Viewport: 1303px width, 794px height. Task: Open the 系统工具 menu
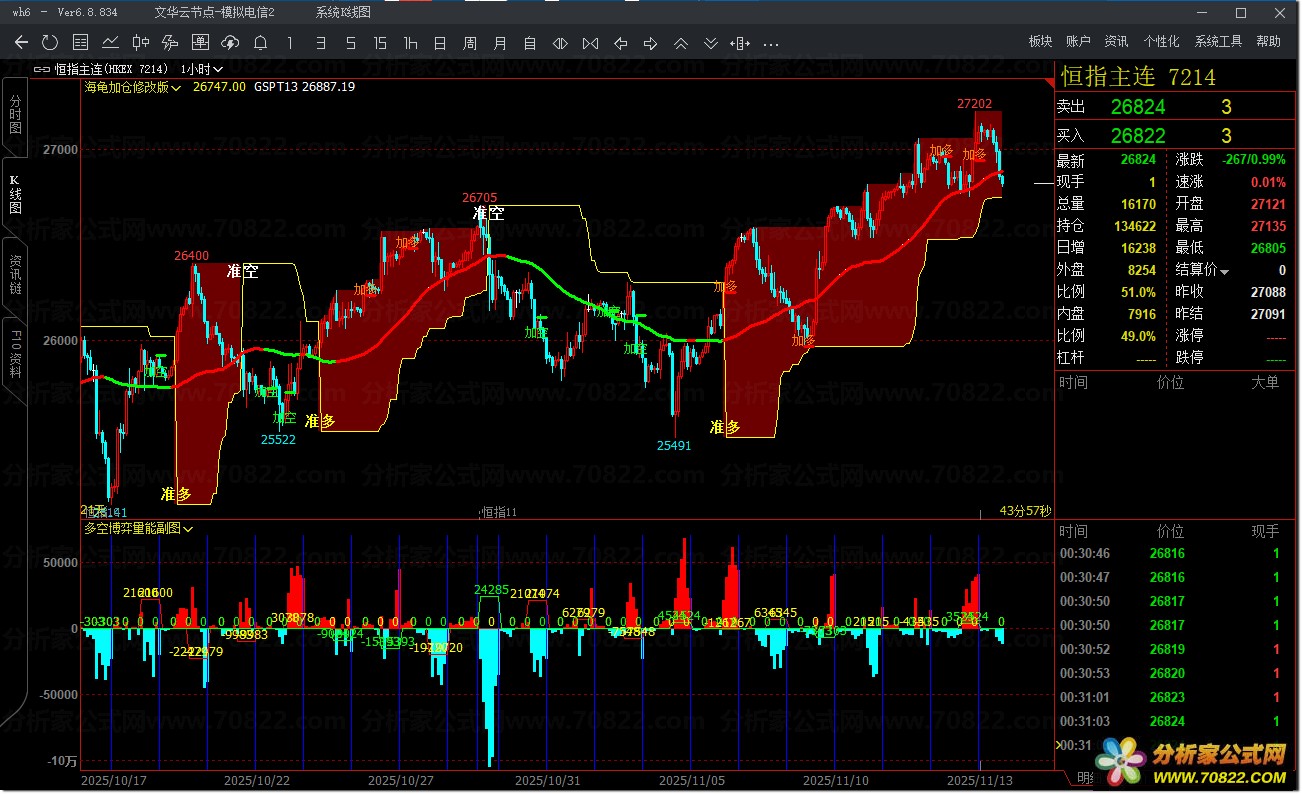(x=1218, y=41)
